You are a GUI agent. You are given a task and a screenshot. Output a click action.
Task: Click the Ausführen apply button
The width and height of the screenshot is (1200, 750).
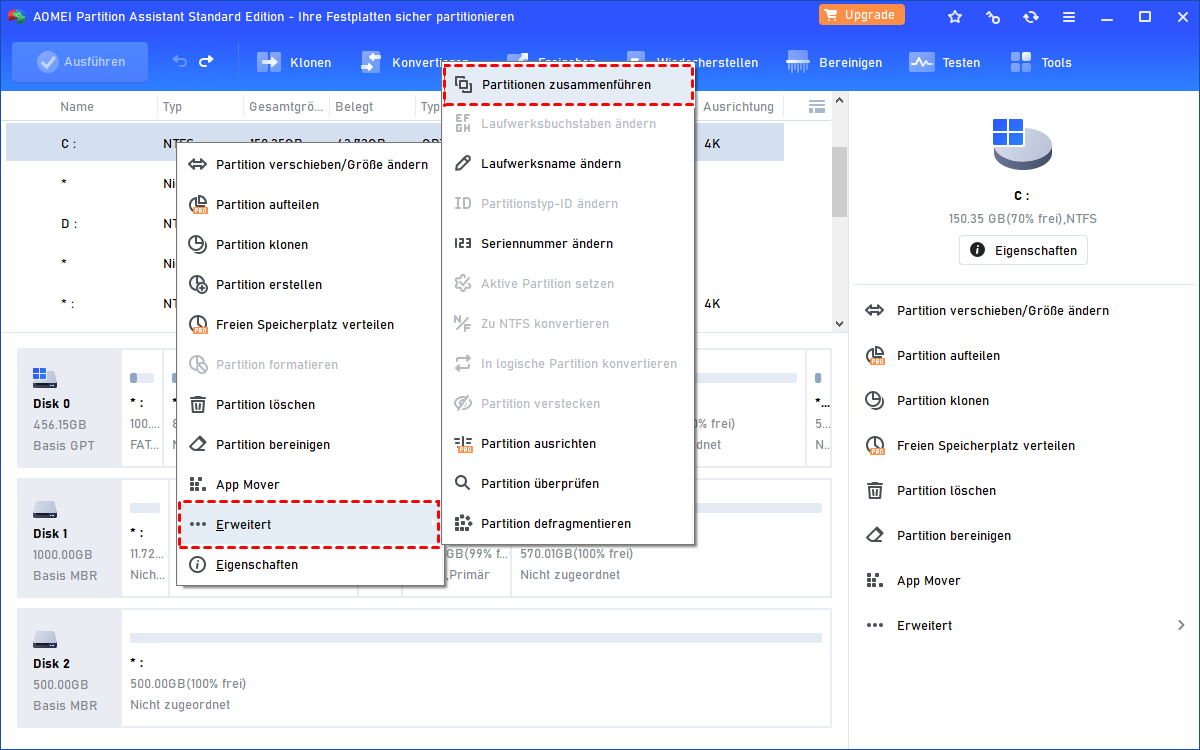click(80, 62)
